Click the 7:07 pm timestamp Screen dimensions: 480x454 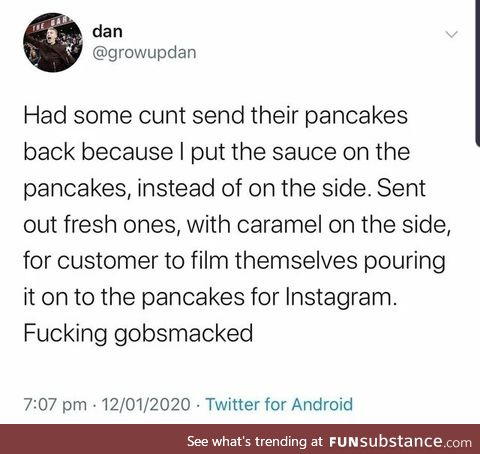point(55,404)
